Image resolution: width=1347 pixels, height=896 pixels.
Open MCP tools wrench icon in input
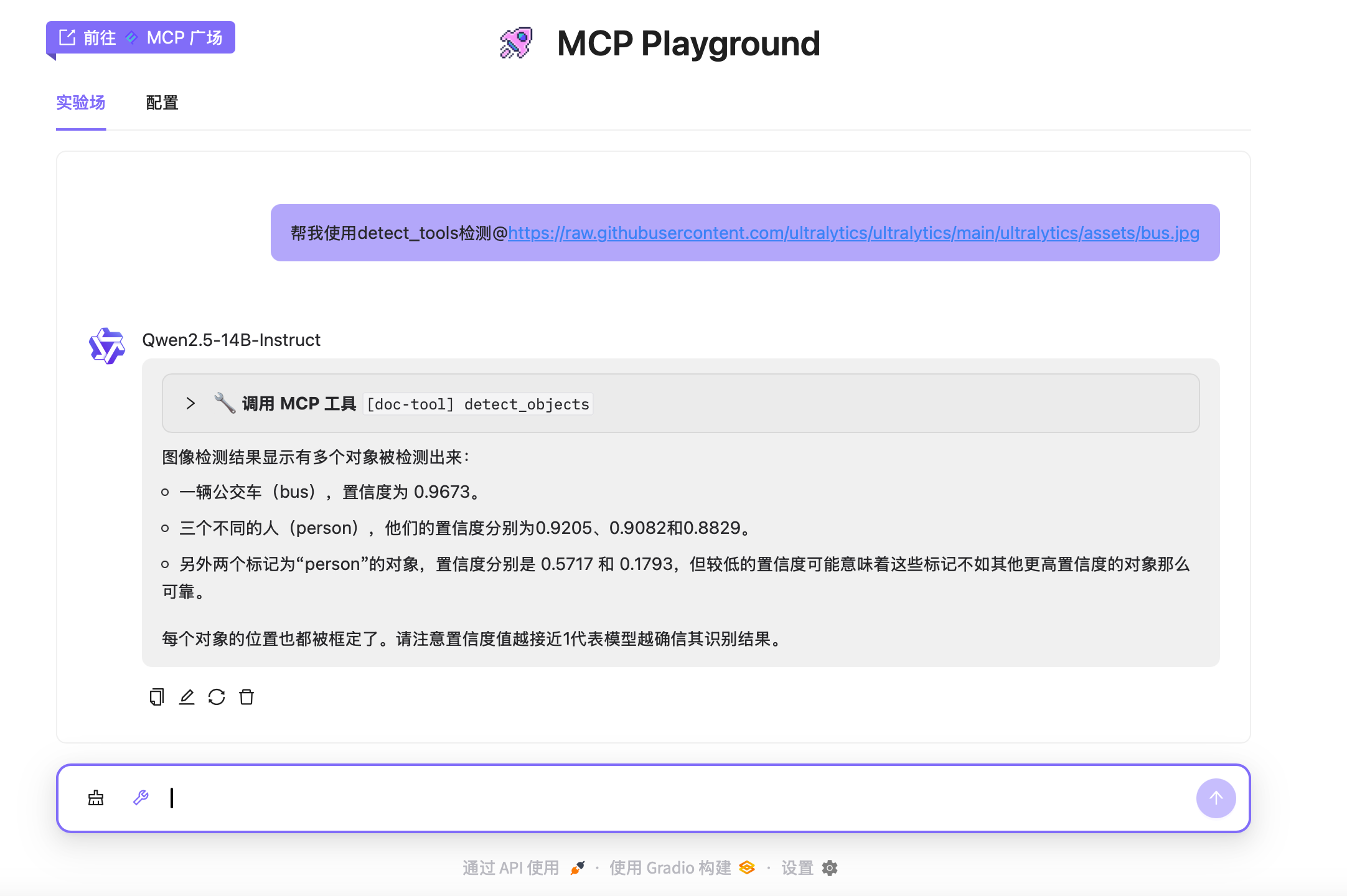tap(141, 798)
